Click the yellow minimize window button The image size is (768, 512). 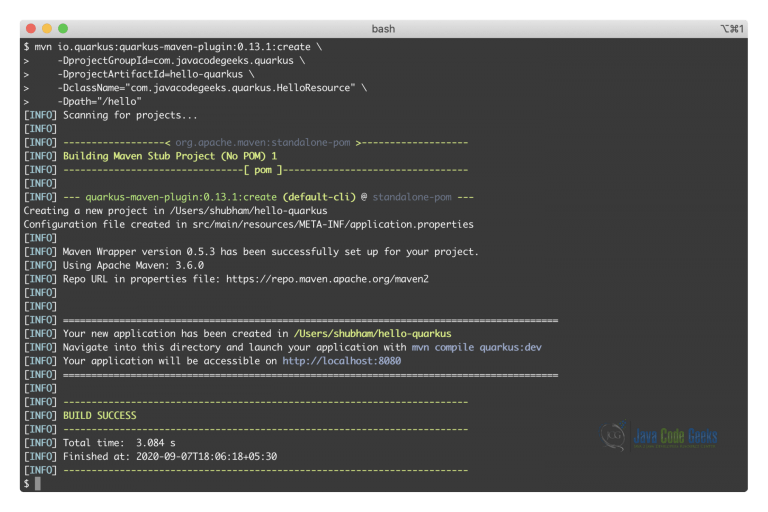coord(47,28)
